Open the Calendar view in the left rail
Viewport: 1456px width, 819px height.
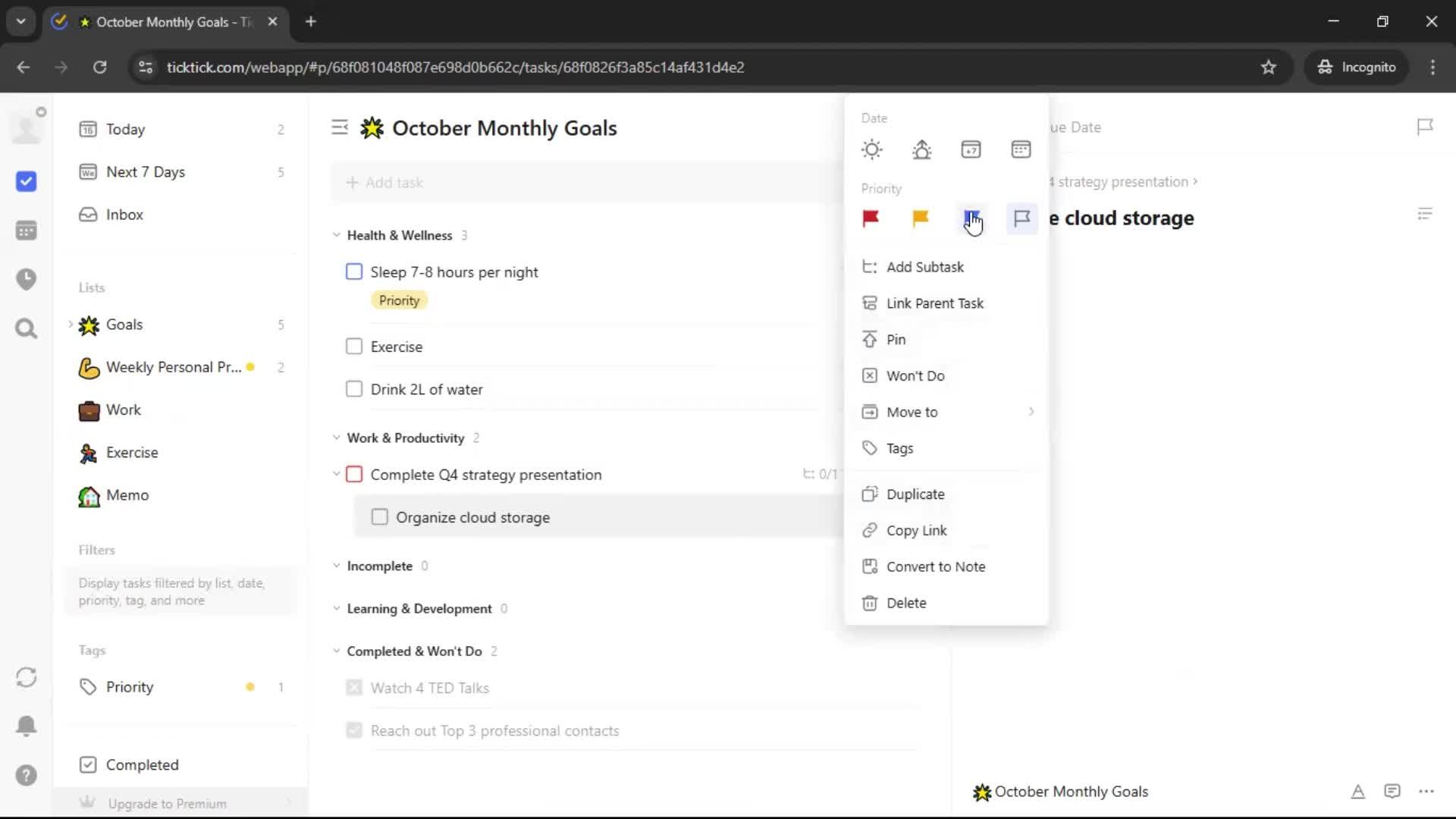[x=26, y=231]
